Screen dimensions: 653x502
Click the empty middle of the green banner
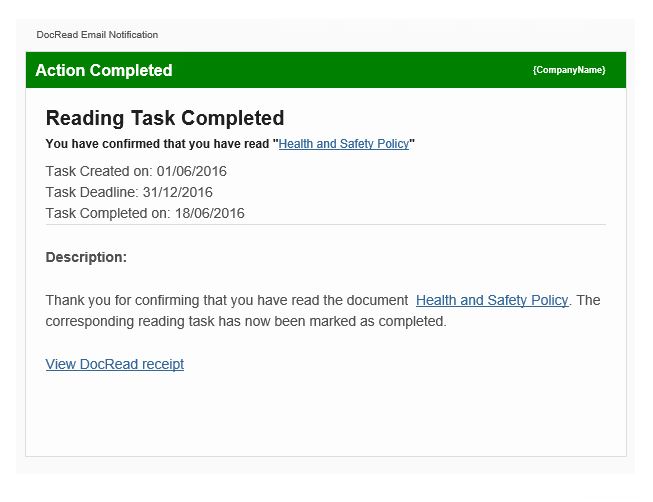[x=350, y=70]
